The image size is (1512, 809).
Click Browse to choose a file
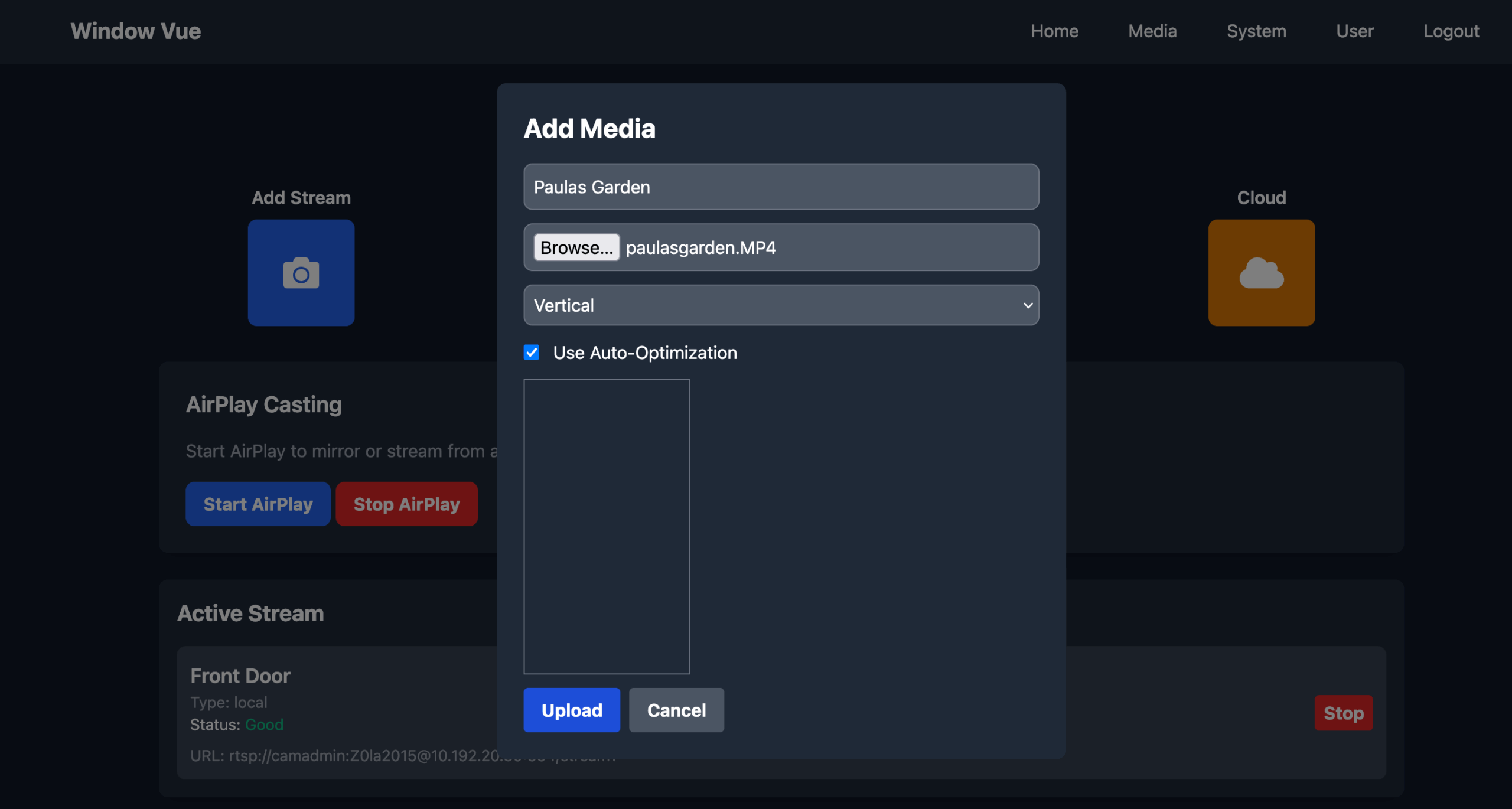coord(576,247)
